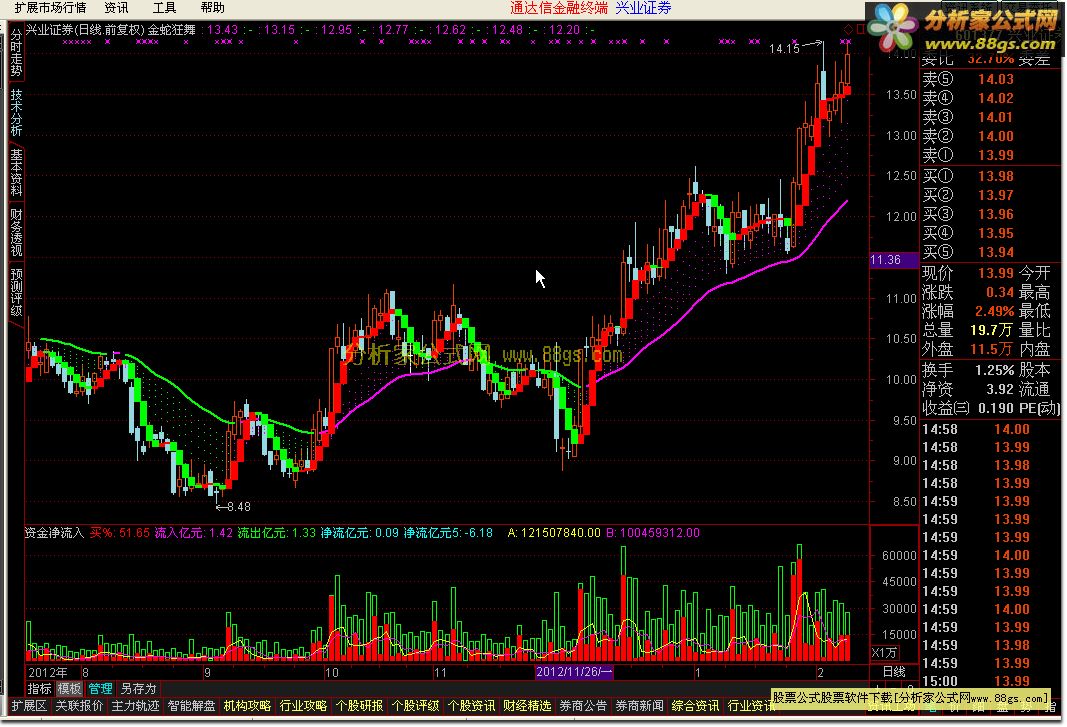The width and height of the screenshot is (1067, 727).
Task: Open the 扩展市场行情 menu
Action: pyautogui.click(x=50, y=8)
